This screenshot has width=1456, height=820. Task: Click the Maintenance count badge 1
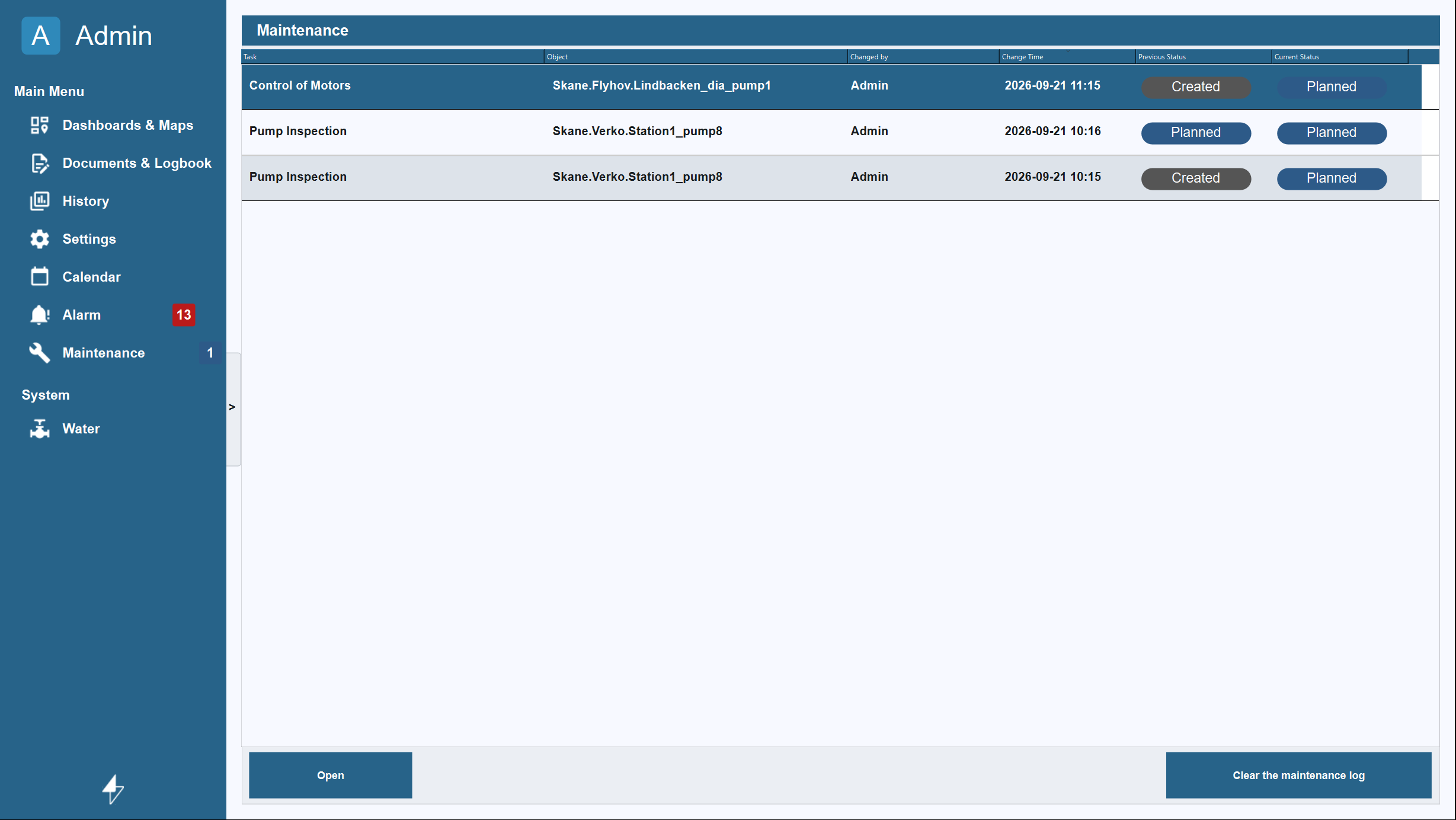tap(210, 353)
